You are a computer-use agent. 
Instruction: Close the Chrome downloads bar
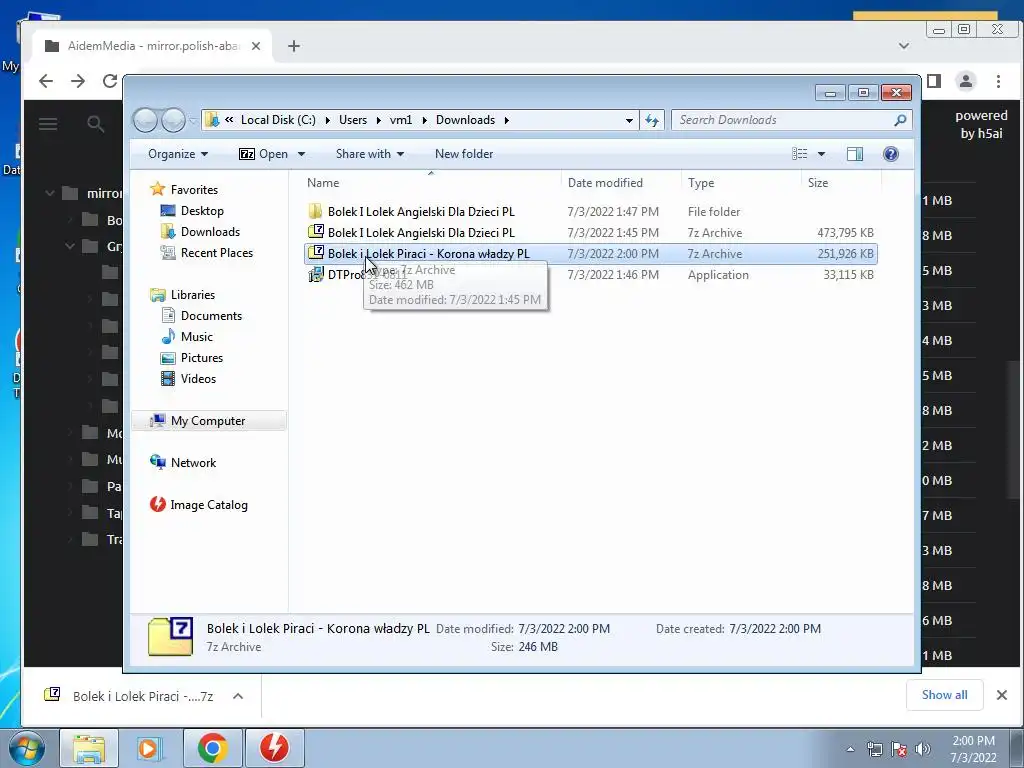pos(1002,695)
